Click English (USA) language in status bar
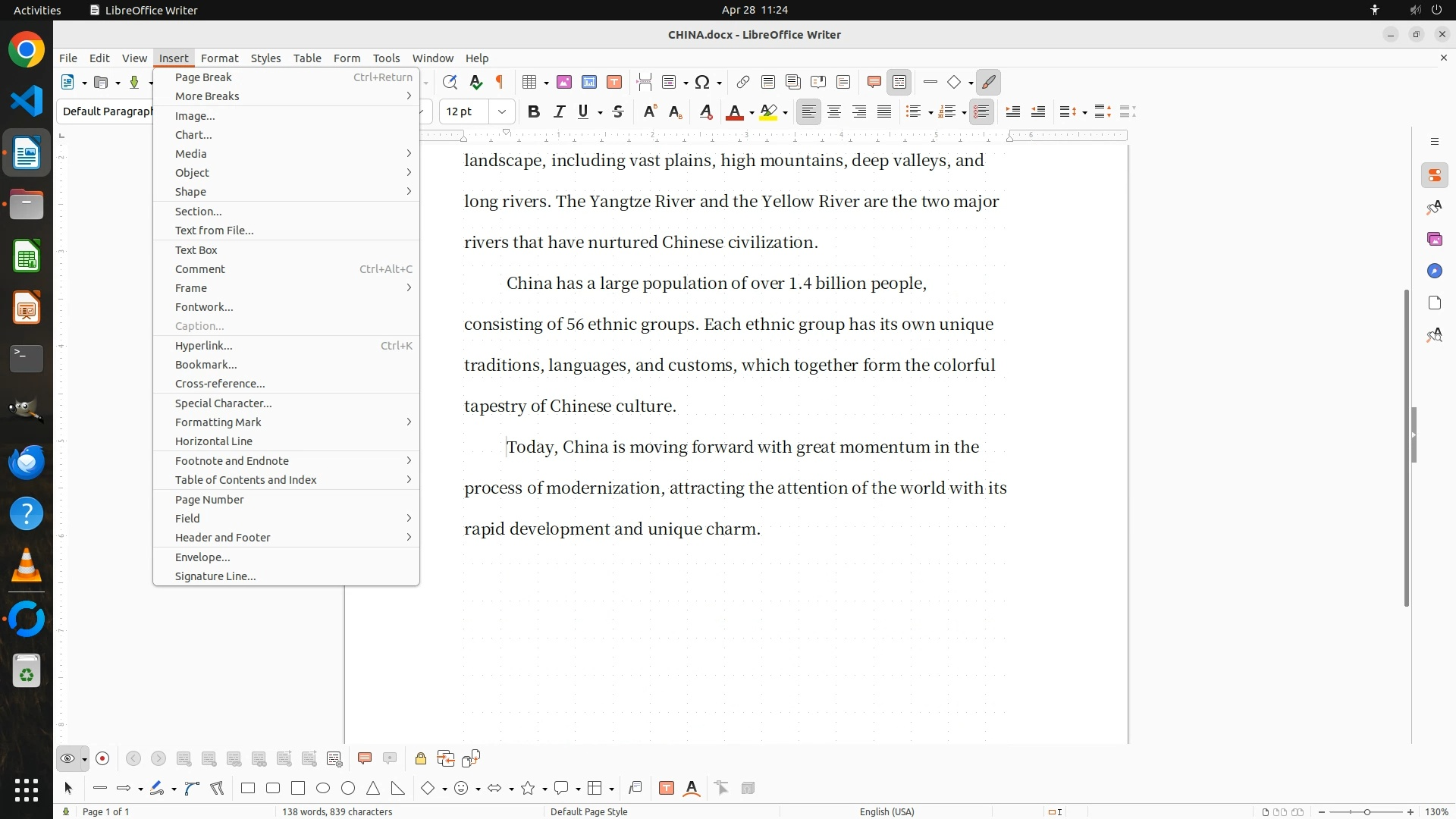 [x=886, y=811]
